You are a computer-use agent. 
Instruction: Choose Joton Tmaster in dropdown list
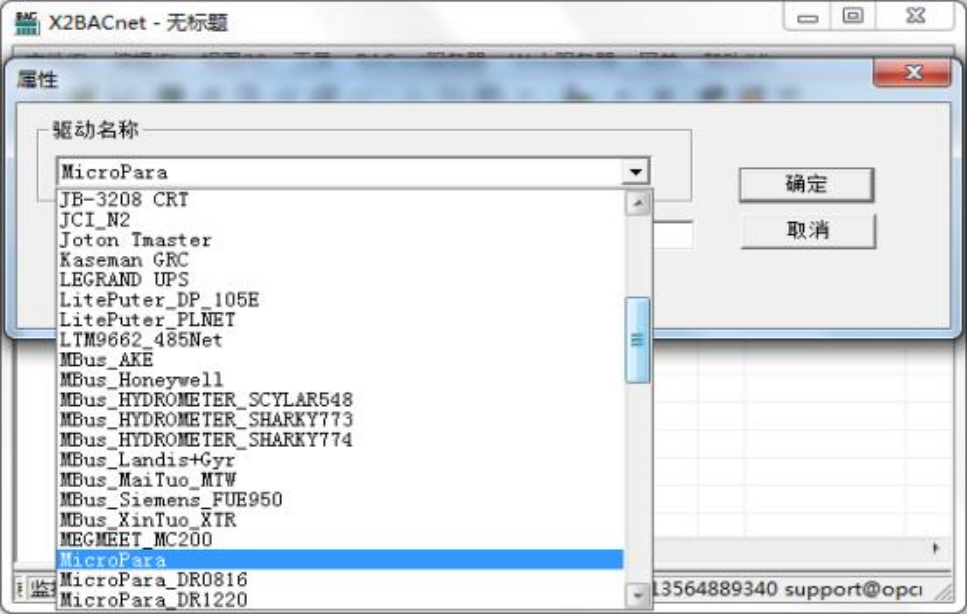pos(340,240)
